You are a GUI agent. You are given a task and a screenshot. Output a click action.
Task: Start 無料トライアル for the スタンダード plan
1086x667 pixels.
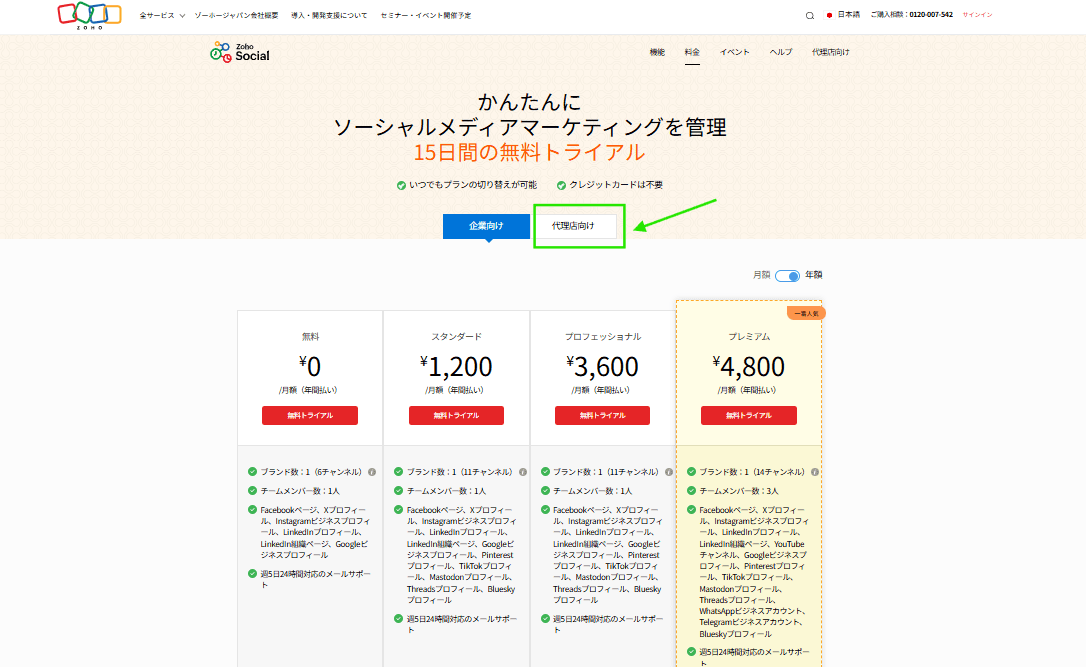coord(456,415)
